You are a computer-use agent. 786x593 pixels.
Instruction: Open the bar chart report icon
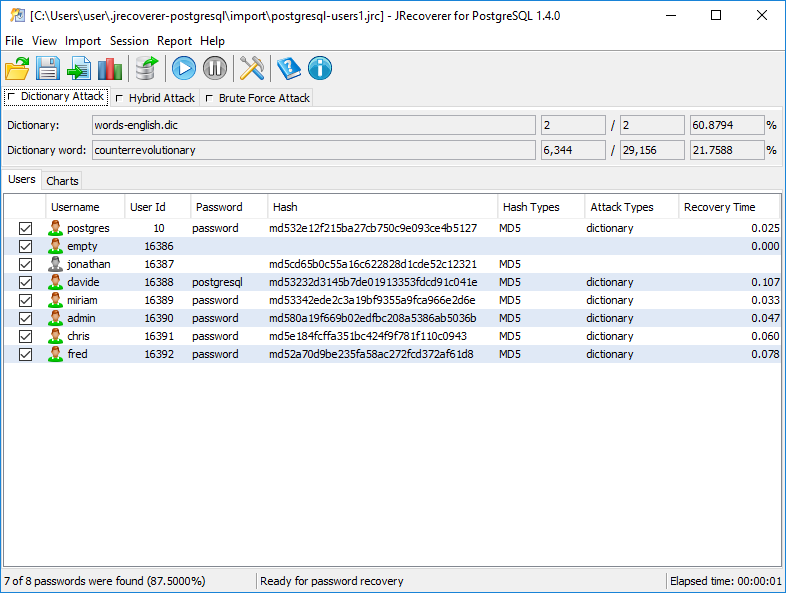(110, 69)
